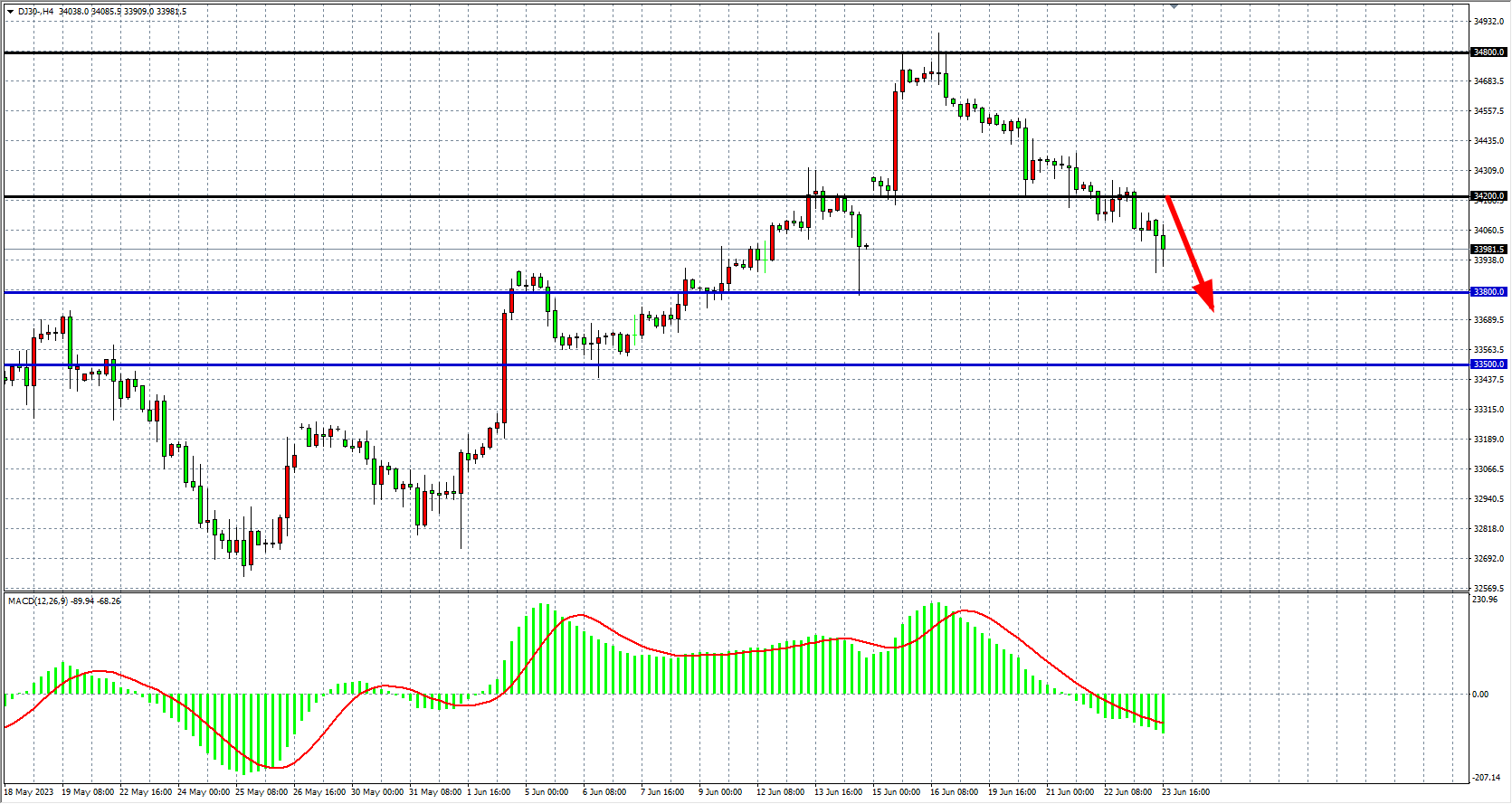Click the 5 Jun 00:00 time label

pos(547,792)
